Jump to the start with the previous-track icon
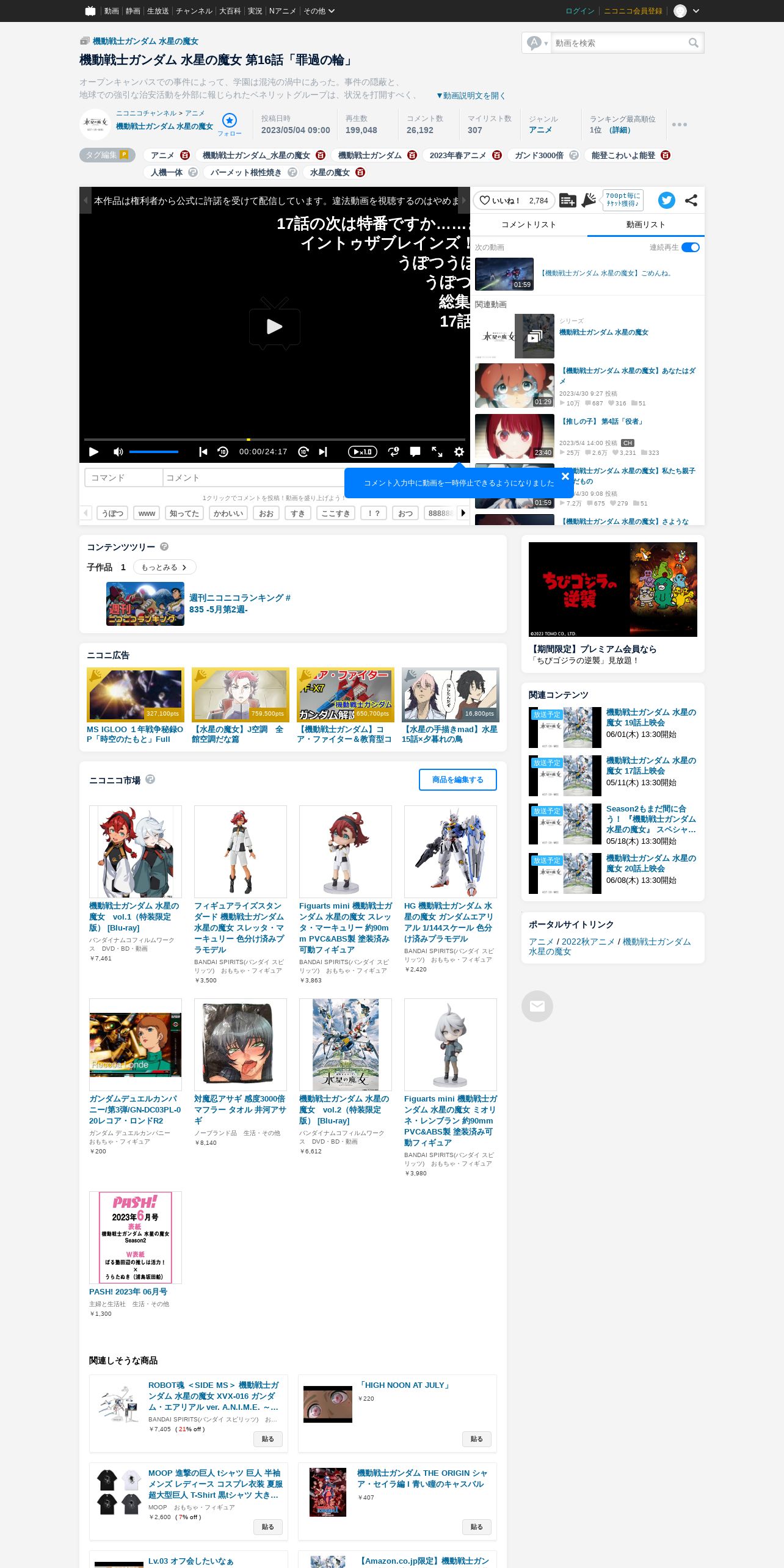 pos(203,452)
